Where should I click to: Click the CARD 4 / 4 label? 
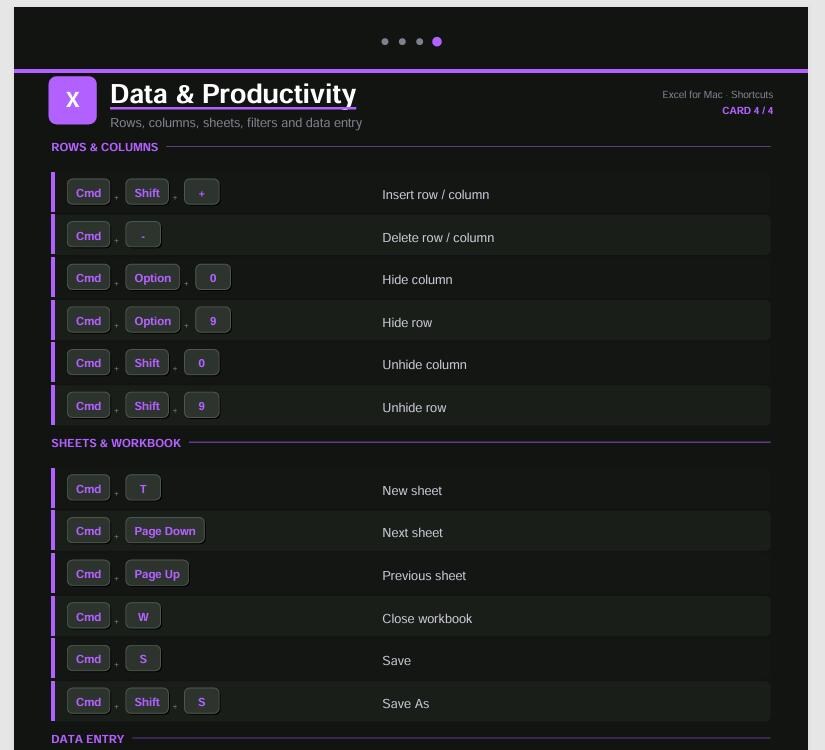tap(747, 111)
